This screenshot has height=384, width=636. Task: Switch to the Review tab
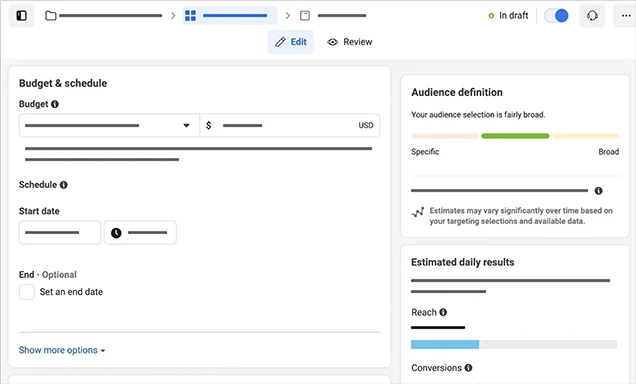[x=350, y=42]
